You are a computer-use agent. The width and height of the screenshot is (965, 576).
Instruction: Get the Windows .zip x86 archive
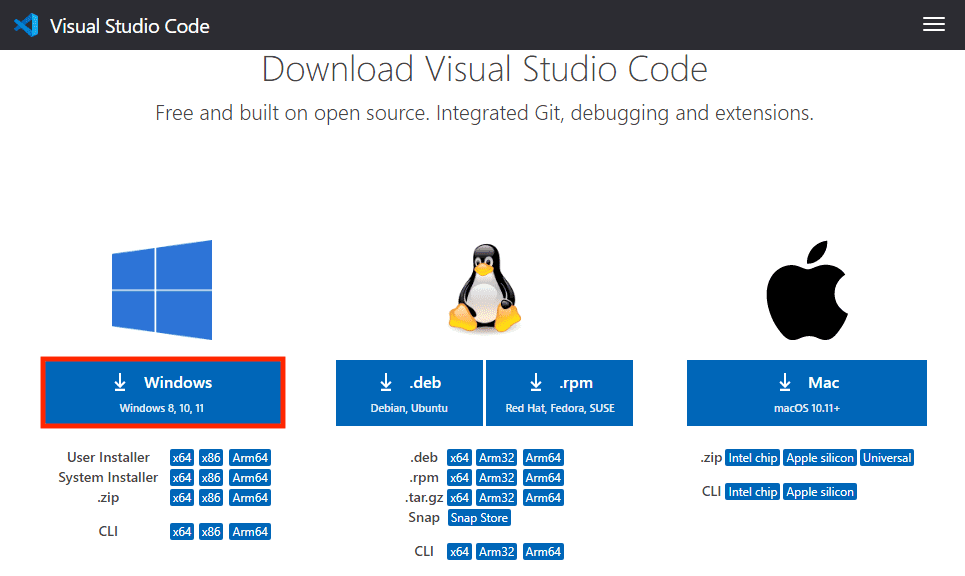[211, 498]
